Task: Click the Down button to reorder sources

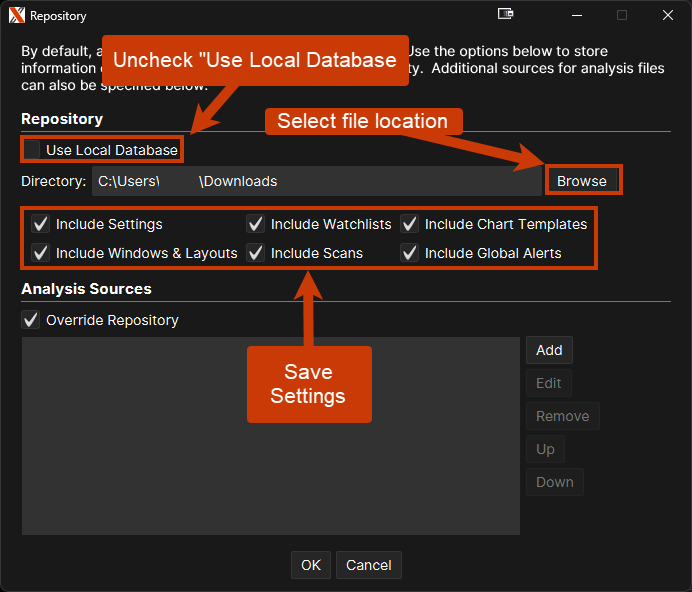Action: [554, 482]
